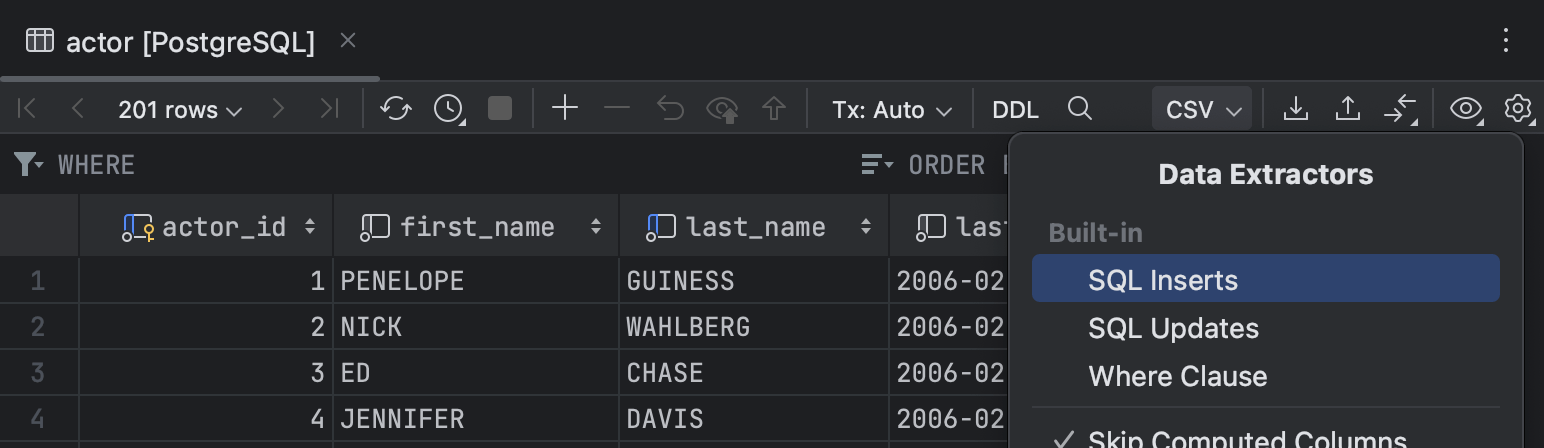This screenshot has height=448, width=1544.
Task: Open the CSV data extractor dropdown
Action: [1202, 109]
